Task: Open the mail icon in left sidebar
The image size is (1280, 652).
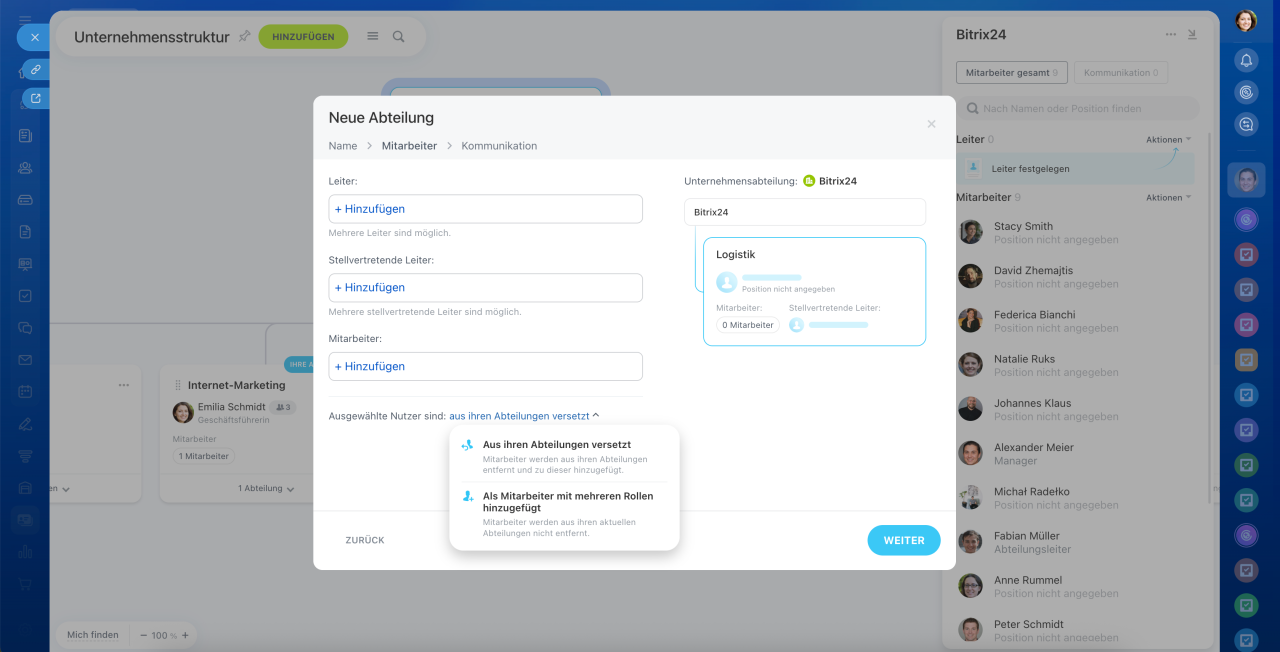Action: pos(26,360)
